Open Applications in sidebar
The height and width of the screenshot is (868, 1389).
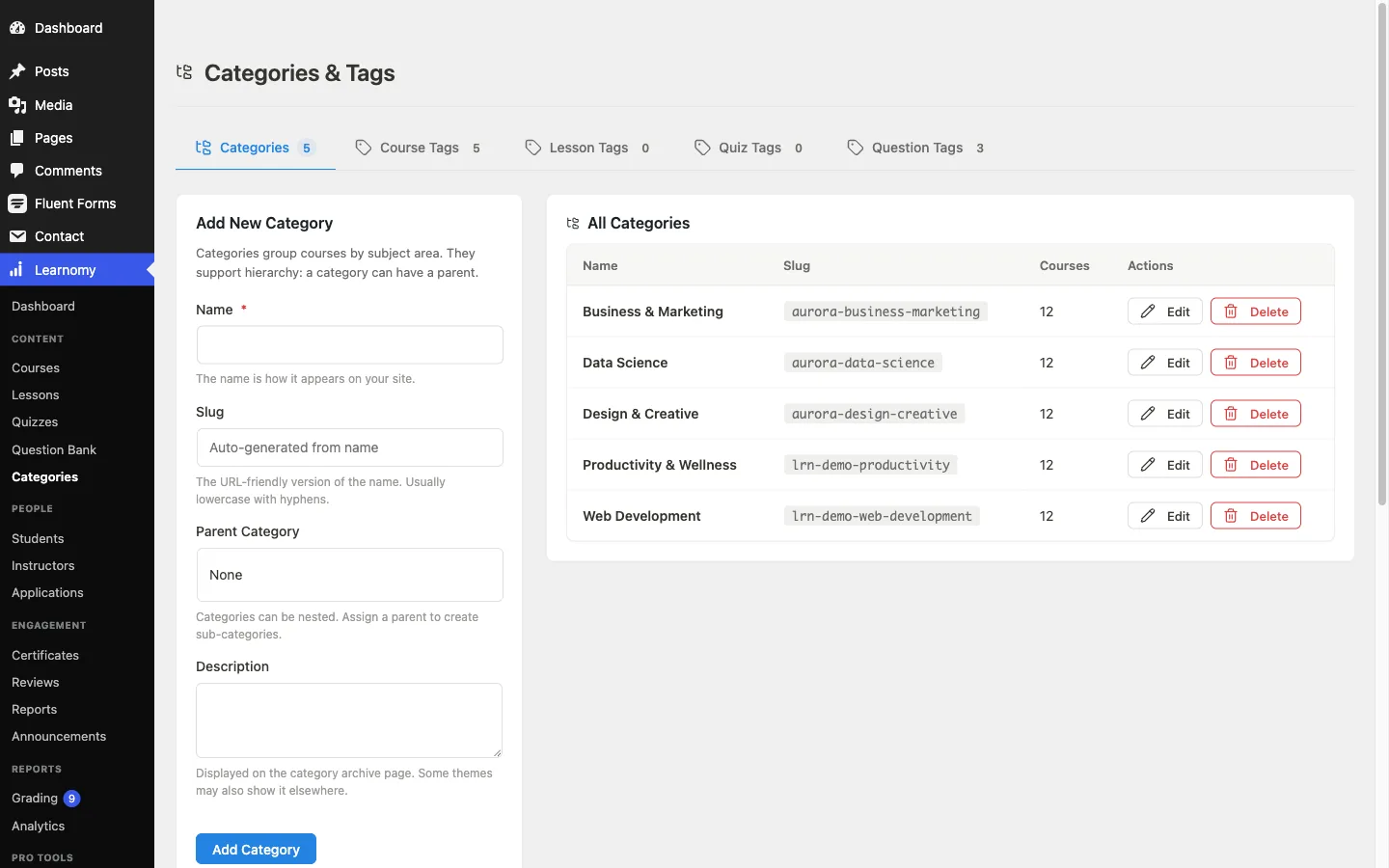(47, 593)
